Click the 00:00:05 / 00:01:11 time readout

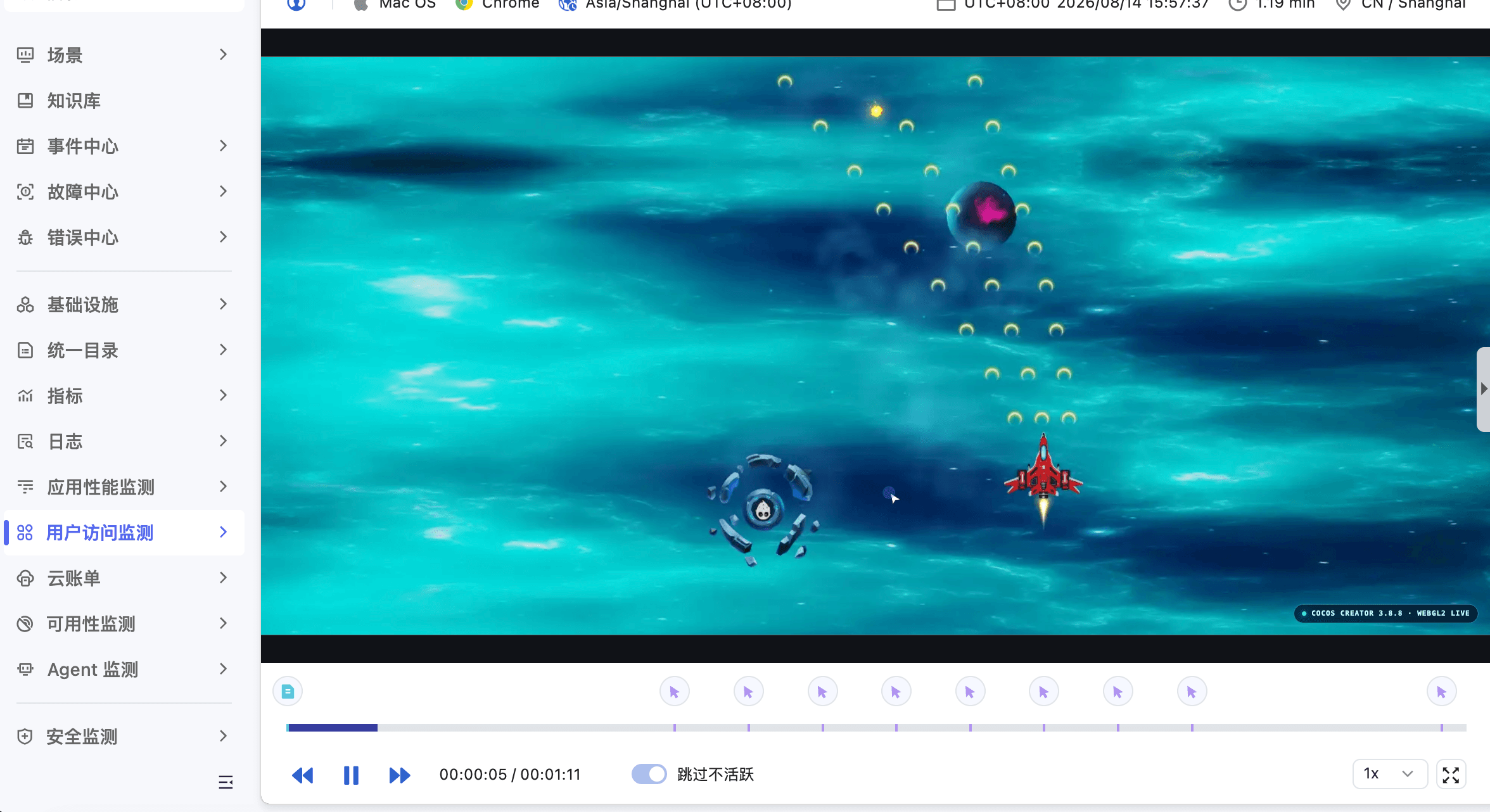tap(510, 775)
